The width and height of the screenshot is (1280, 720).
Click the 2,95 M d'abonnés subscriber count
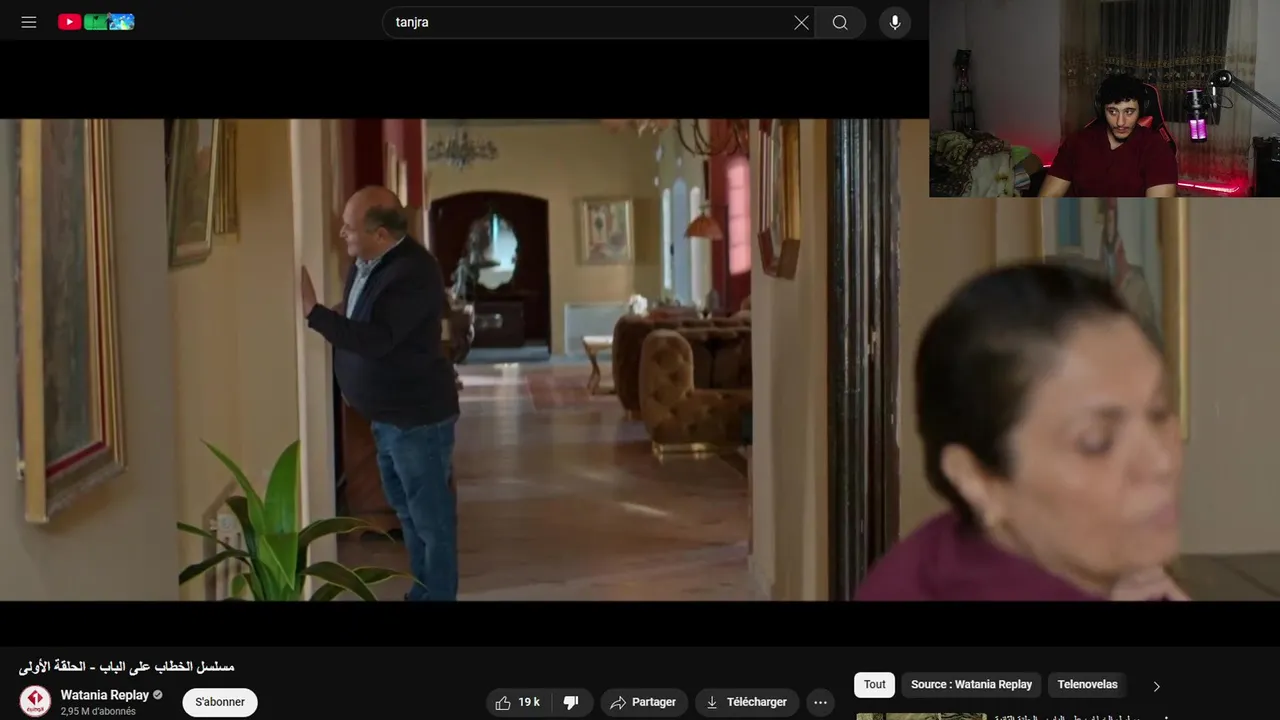coord(98,712)
